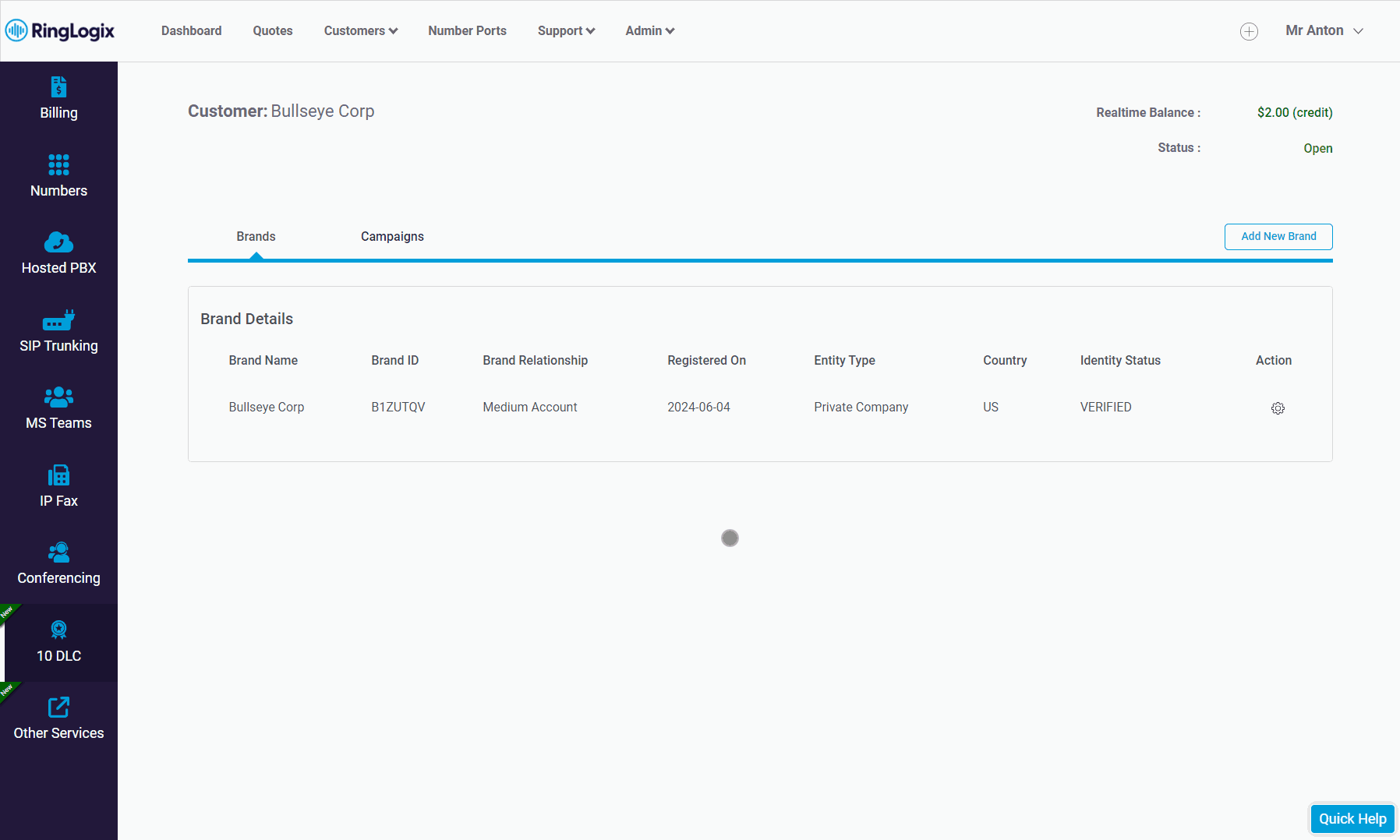Expand the Support dropdown menu

coord(566,30)
